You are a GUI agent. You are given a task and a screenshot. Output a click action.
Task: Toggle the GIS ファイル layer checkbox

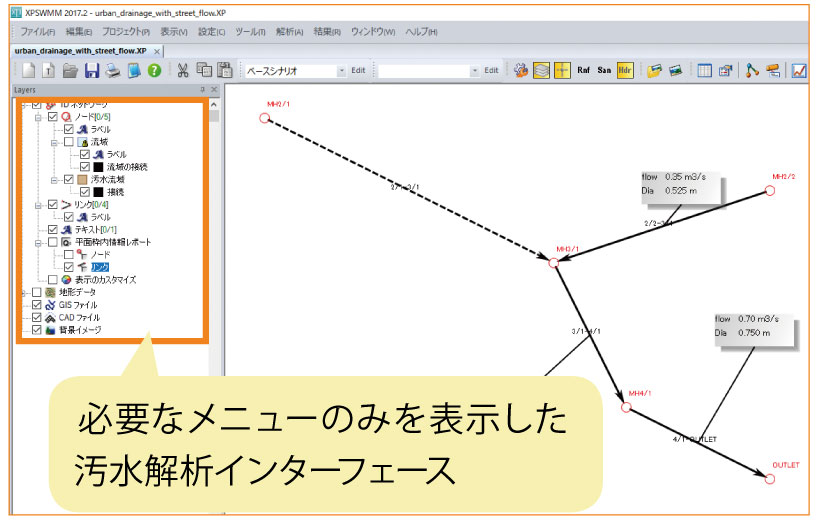(x=37, y=305)
